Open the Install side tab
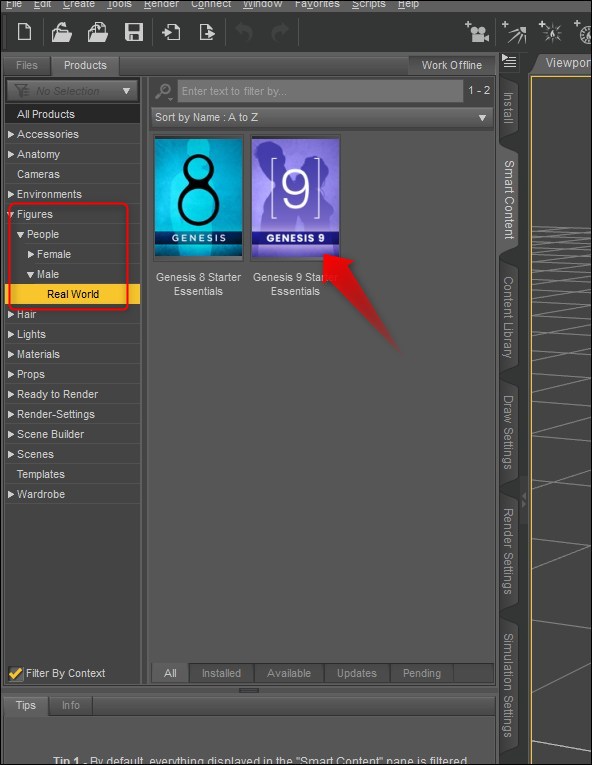This screenshot has height=765, width=592. (509, 108)
